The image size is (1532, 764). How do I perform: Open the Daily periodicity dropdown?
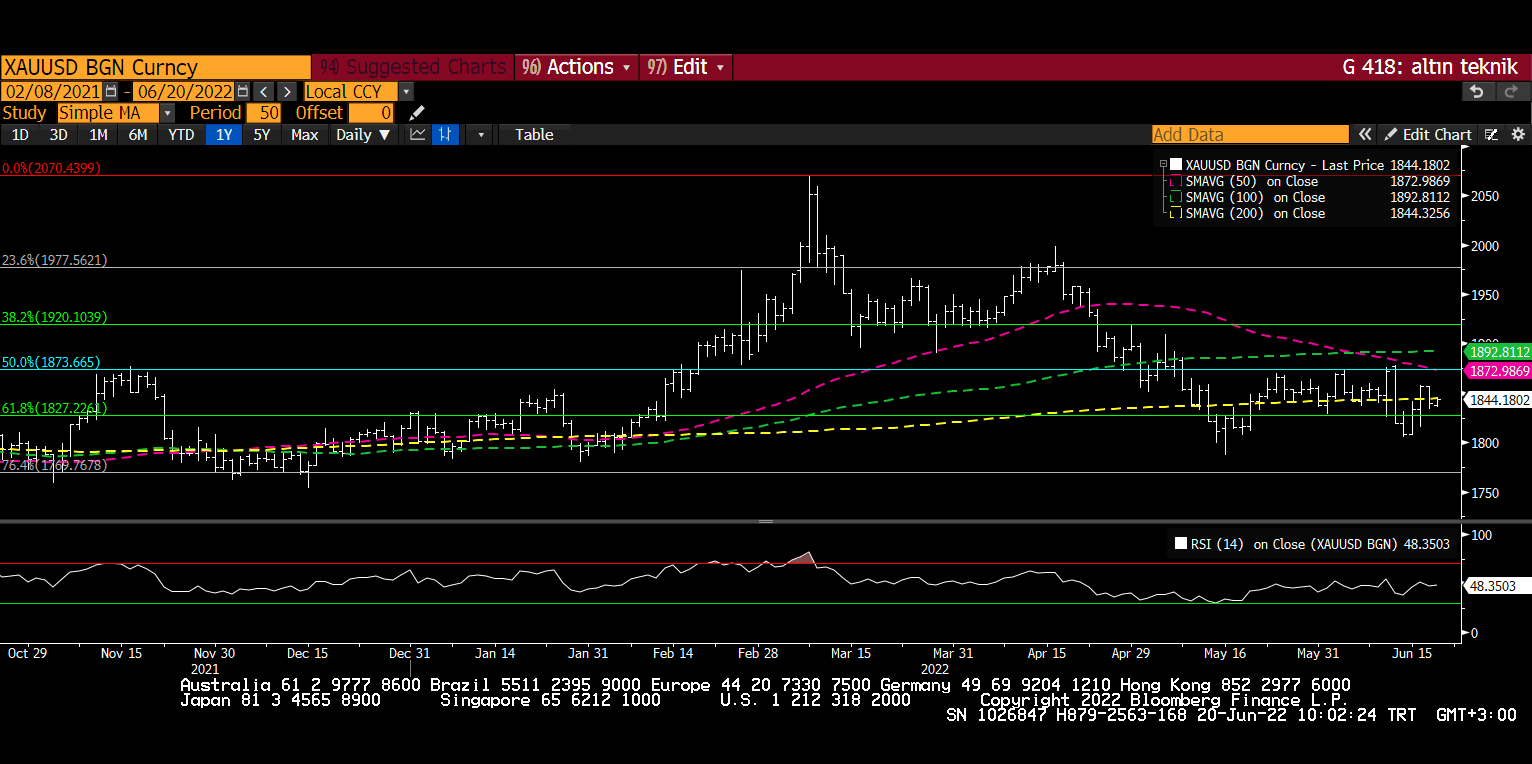pyautogui.click(x=363, y=134)
